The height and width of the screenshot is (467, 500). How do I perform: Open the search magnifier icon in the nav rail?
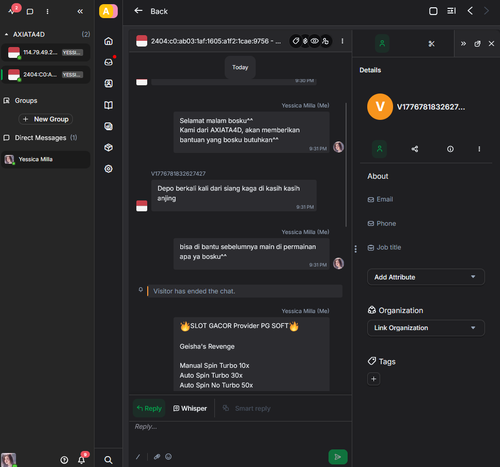pos(108,460)
